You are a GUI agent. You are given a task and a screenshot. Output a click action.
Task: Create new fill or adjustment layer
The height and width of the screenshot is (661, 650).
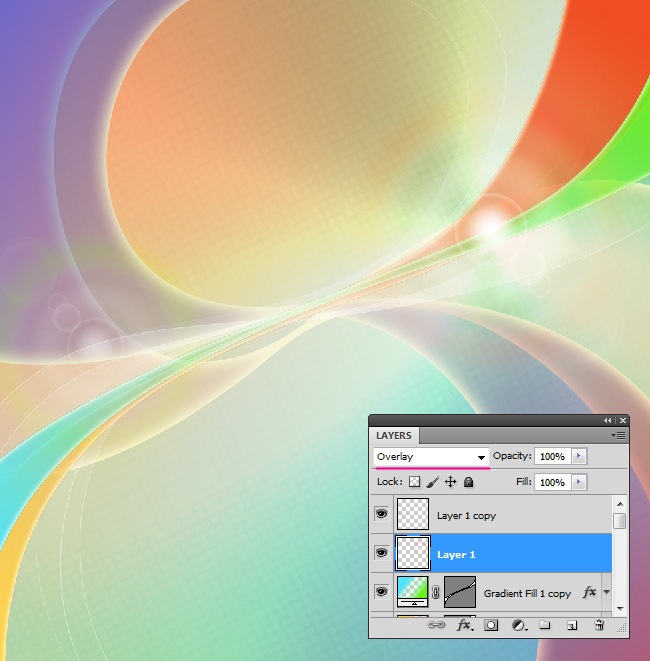coord(518,625)
